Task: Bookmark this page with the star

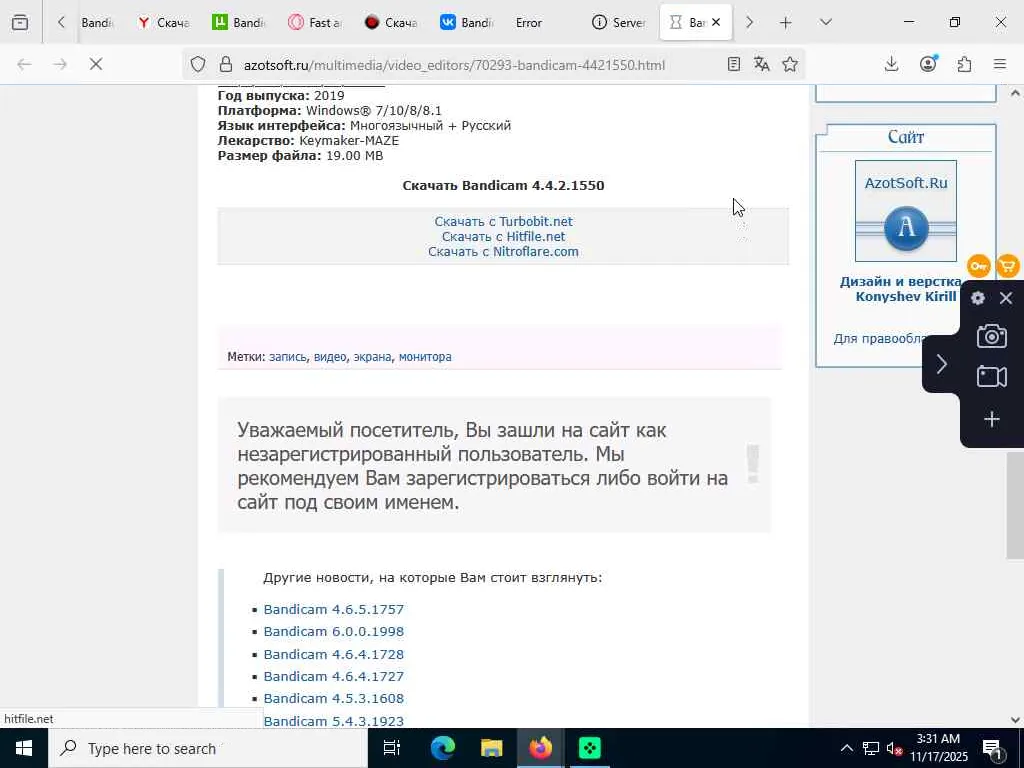Action: 790,64
